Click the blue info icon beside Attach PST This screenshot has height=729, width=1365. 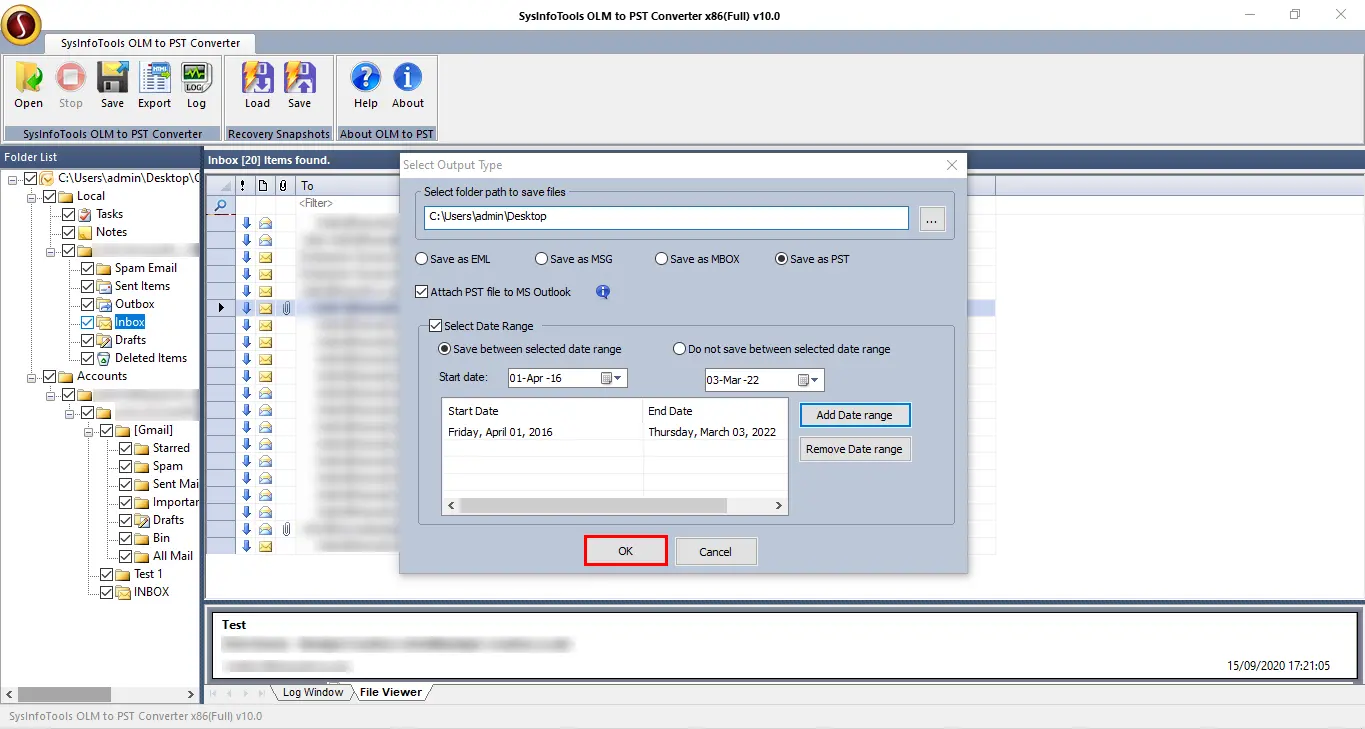603,292
